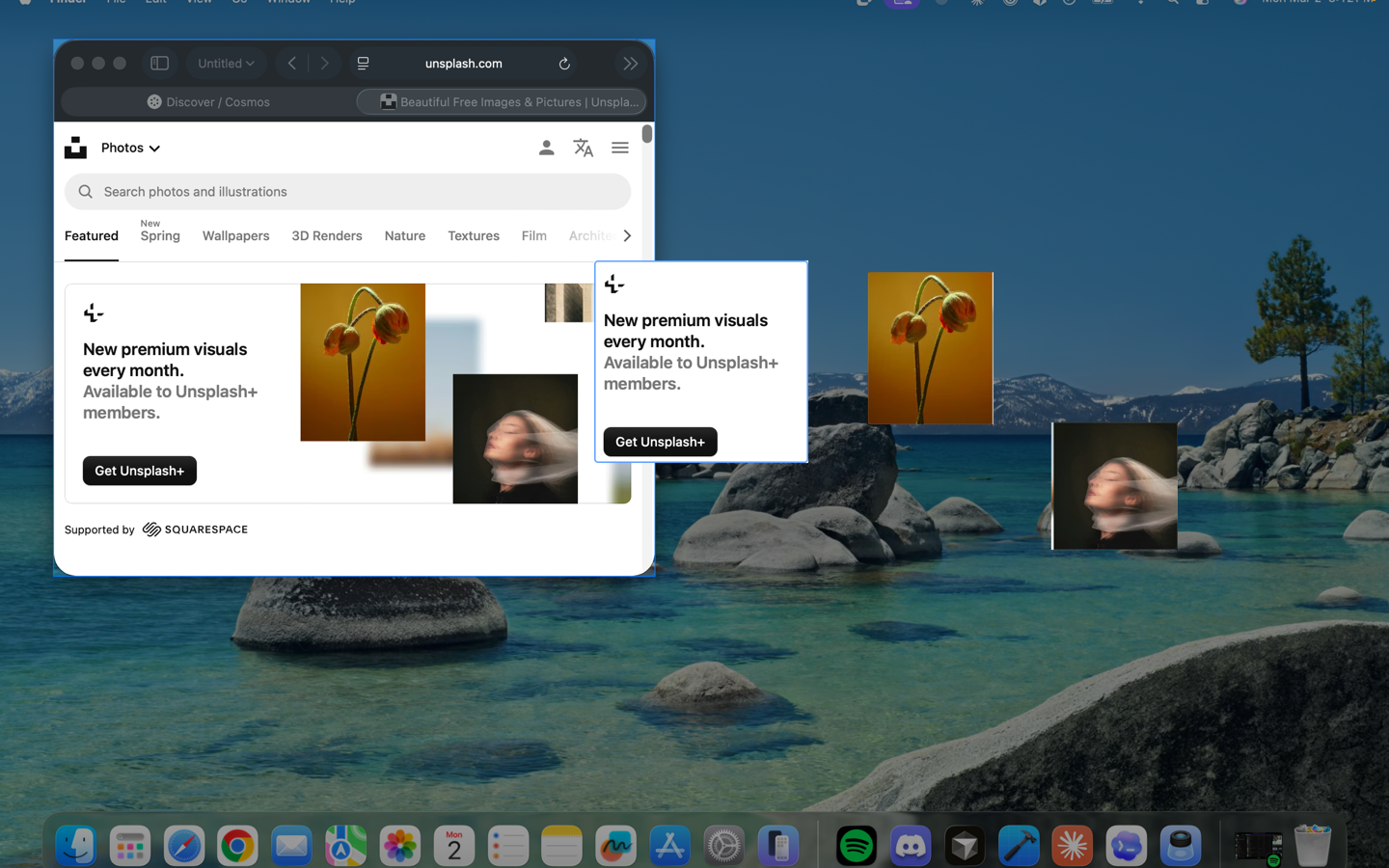Screen dimensions: 1389x868
Task: Open the 3D Renders category
Action: pos(327,236)
